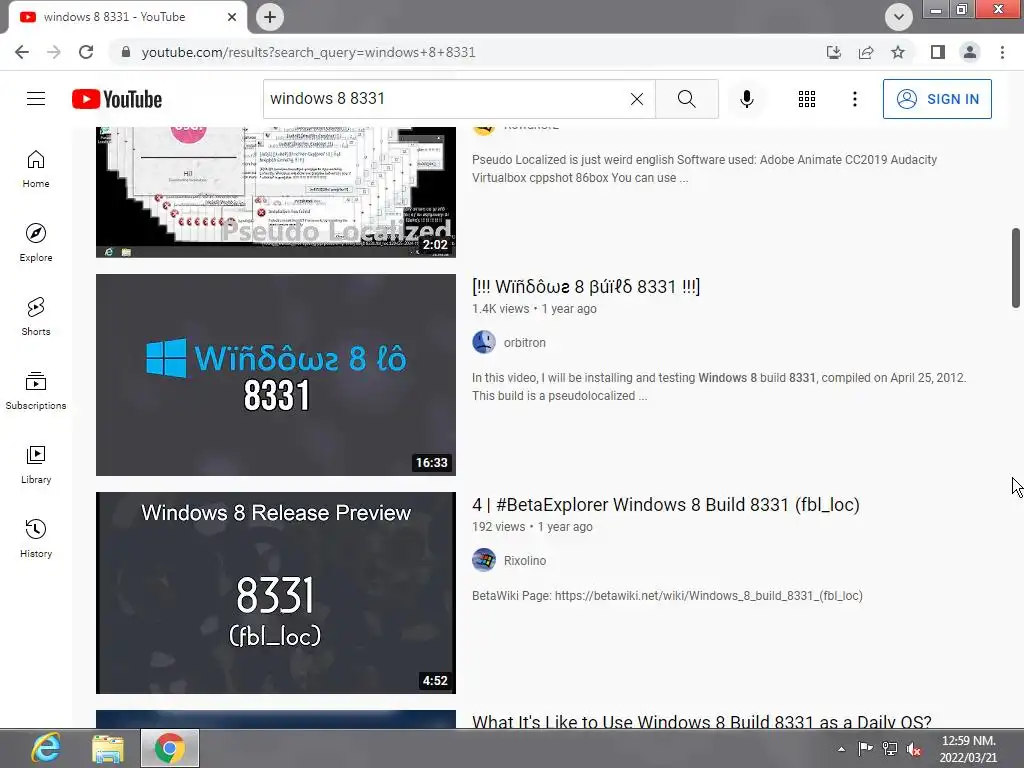Reload the page
Viewport: 1024px width, 768px height.
[x=86, y=52]
